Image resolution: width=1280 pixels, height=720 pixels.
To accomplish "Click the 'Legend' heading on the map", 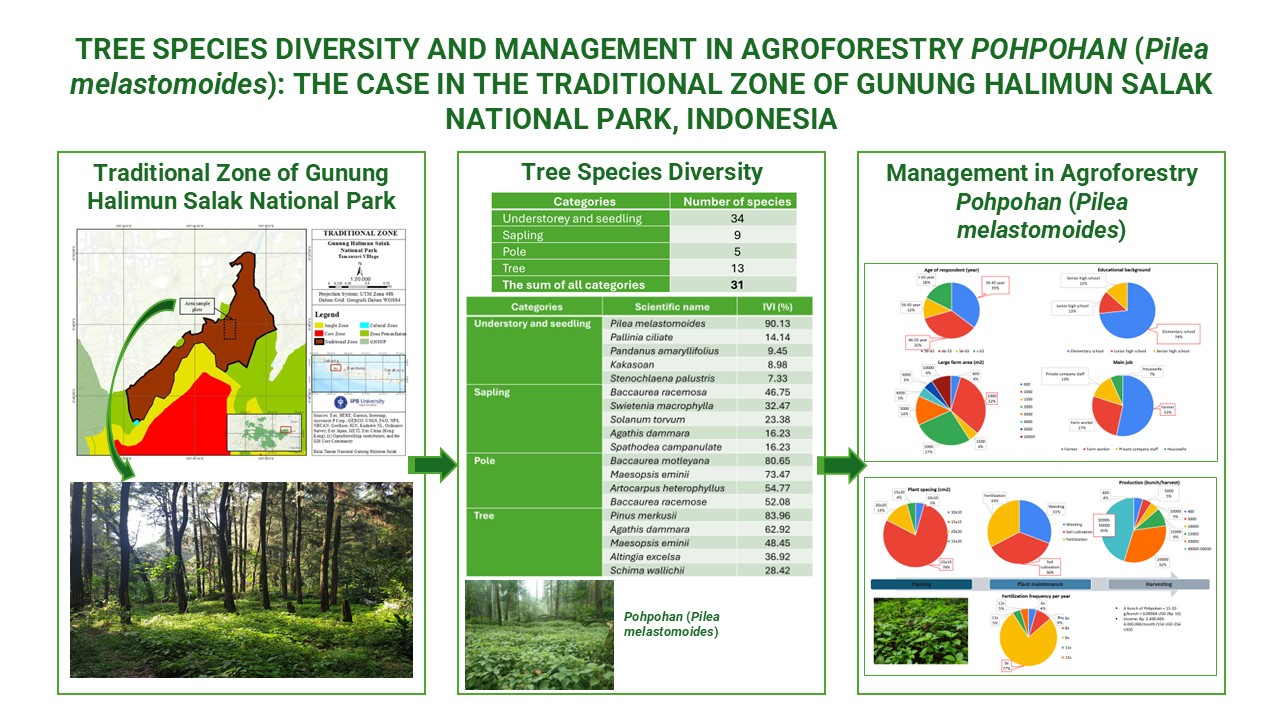I will point(327,314).
